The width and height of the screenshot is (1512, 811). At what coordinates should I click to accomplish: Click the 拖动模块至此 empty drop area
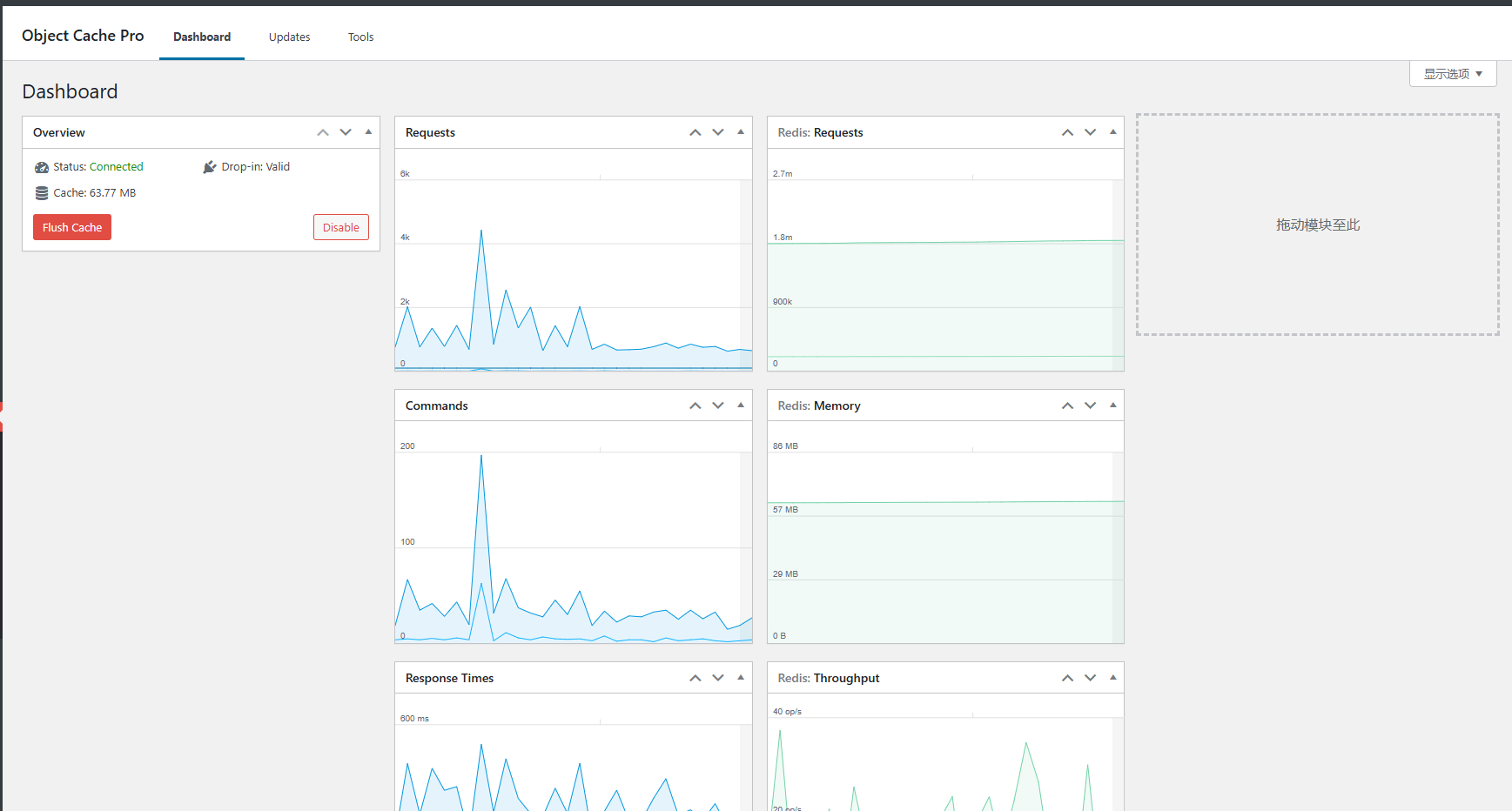point(1317,225)
